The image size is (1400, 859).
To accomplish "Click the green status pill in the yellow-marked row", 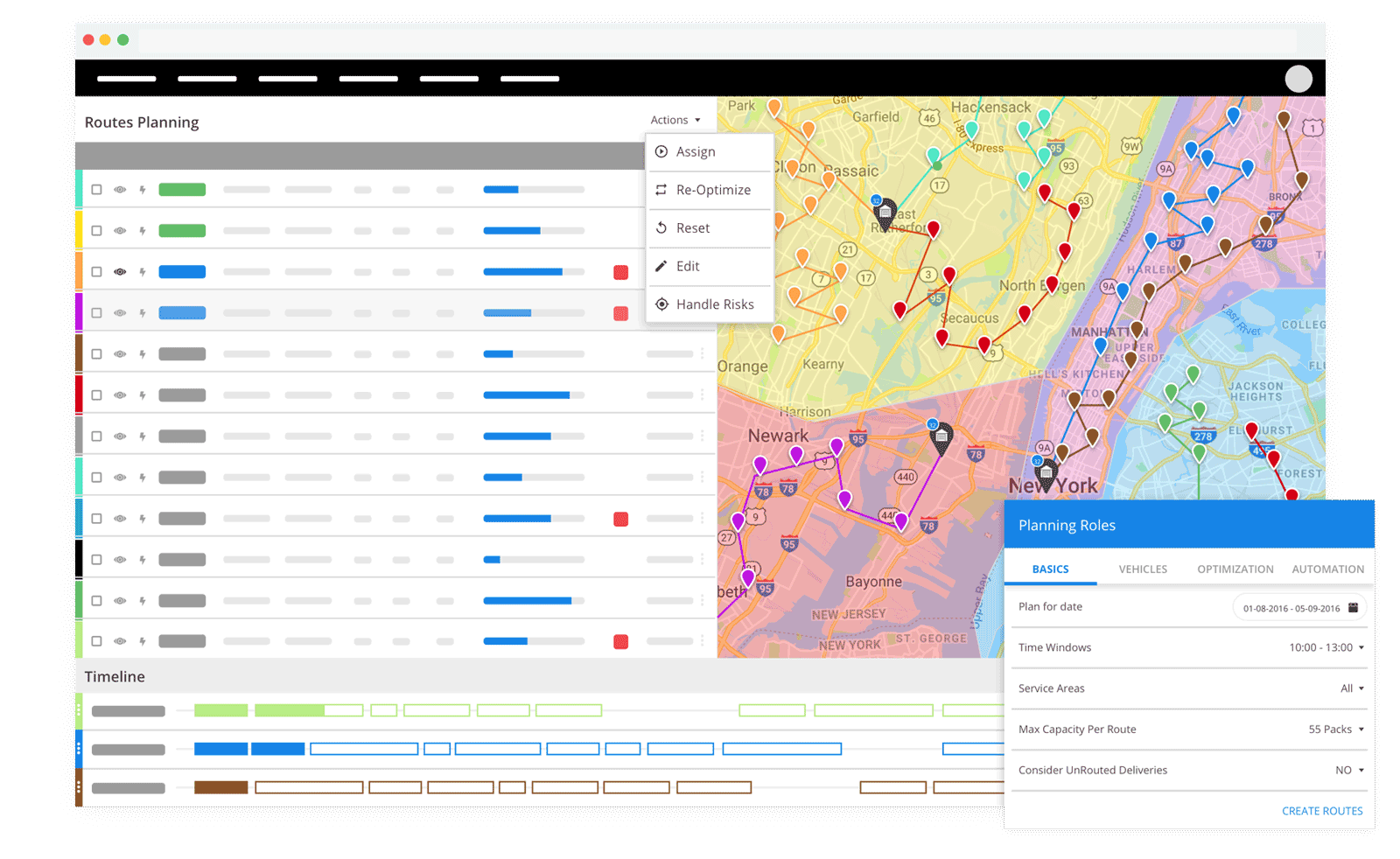I will click(182, 231).
